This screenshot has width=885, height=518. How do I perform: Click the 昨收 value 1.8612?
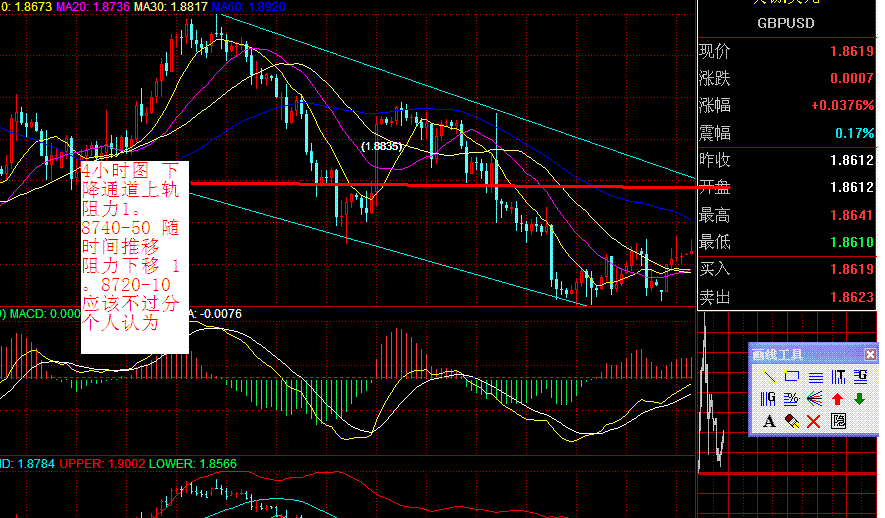coord(852,160)
